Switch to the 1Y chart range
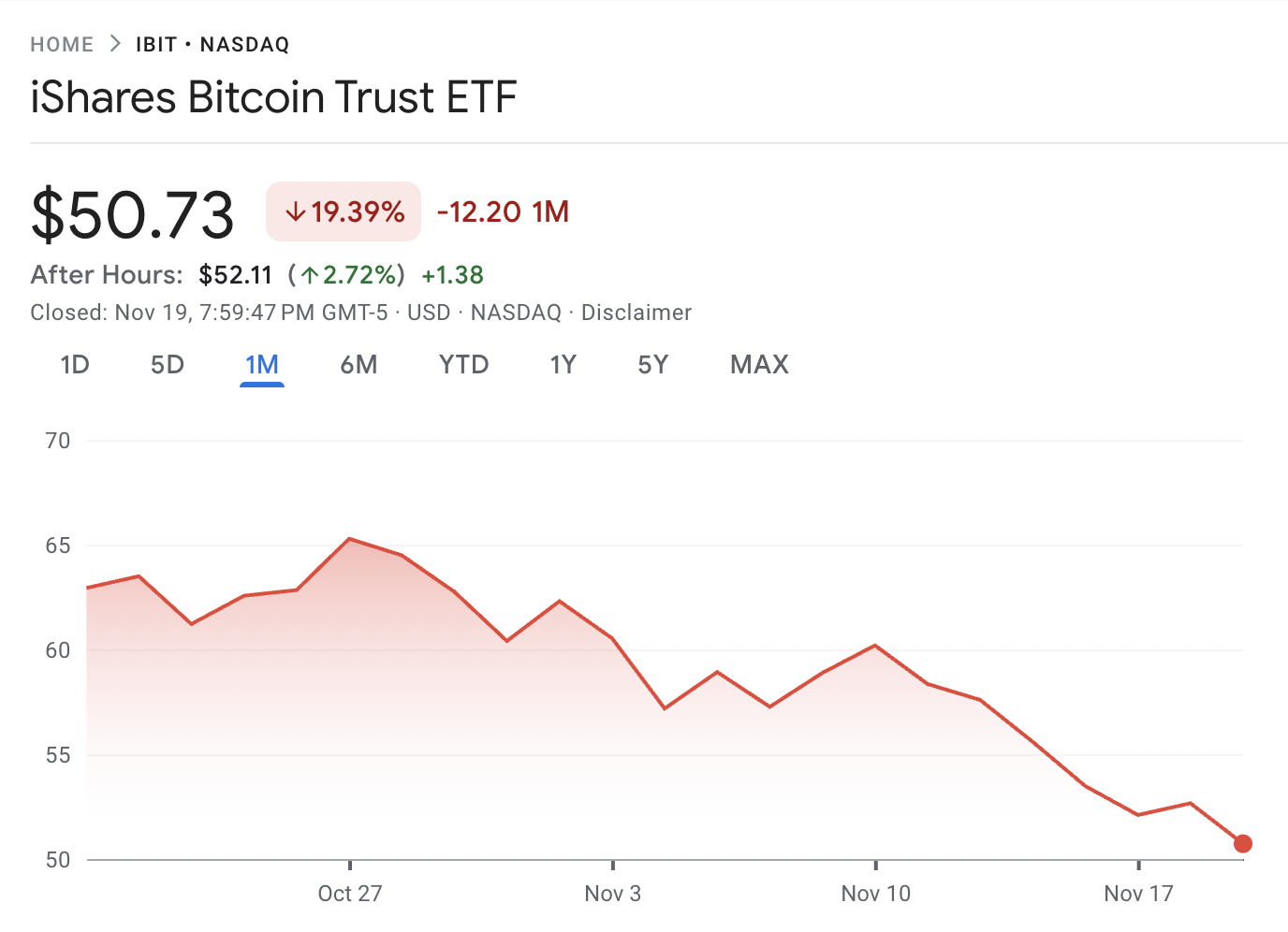Image resolution: width=1288 pixels, height=932 pixels. (x=563, y=365)
